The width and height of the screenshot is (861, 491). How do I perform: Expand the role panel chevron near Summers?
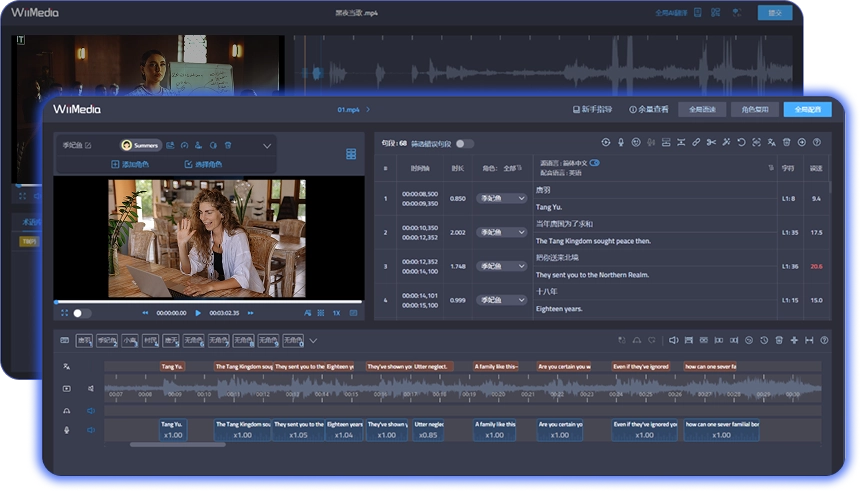click(267, 146)
